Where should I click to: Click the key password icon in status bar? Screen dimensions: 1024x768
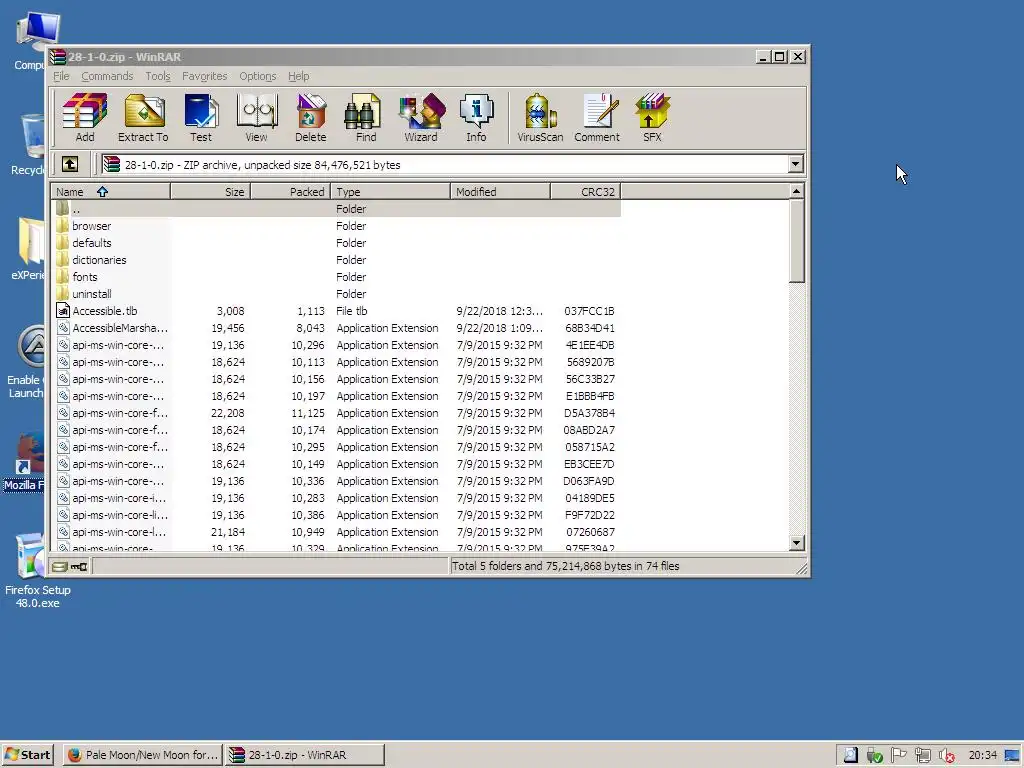point(80,566)
